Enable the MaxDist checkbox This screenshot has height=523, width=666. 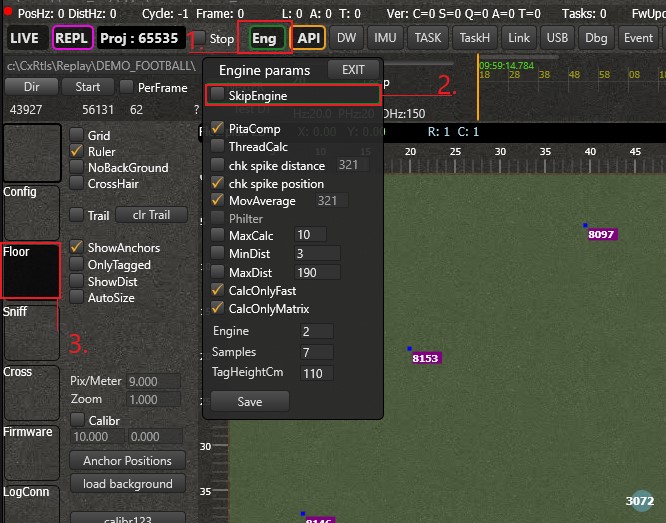pos(217,271)
